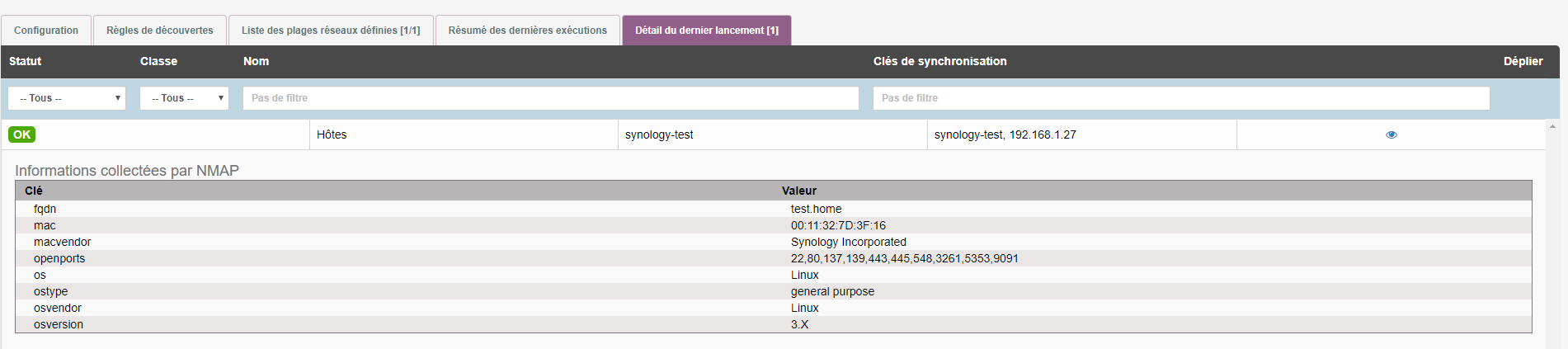Open the Statut filter dropdown
Image resolution: width=1568 pixels, height=349 pixels.
click(x=67, y=98)
